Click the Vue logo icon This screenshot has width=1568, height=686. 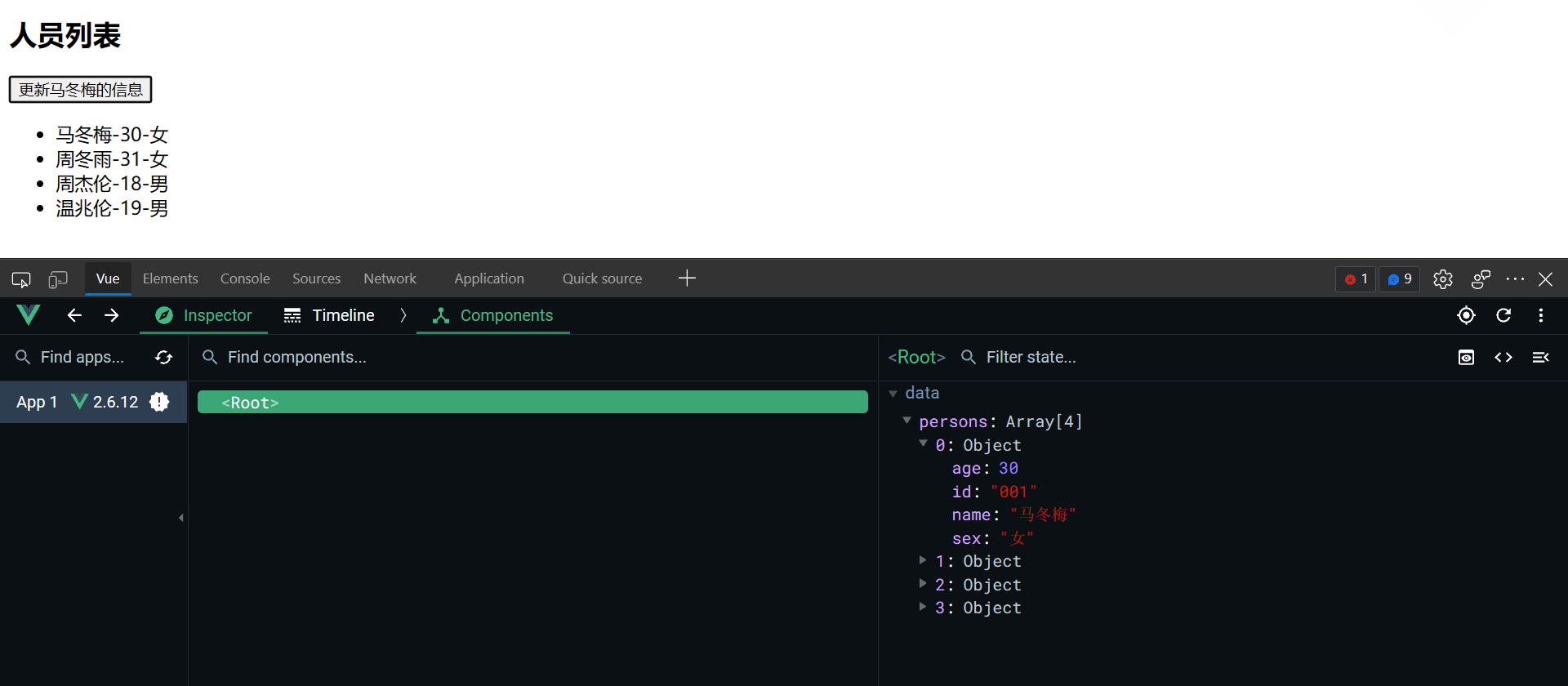pos(28,315)
